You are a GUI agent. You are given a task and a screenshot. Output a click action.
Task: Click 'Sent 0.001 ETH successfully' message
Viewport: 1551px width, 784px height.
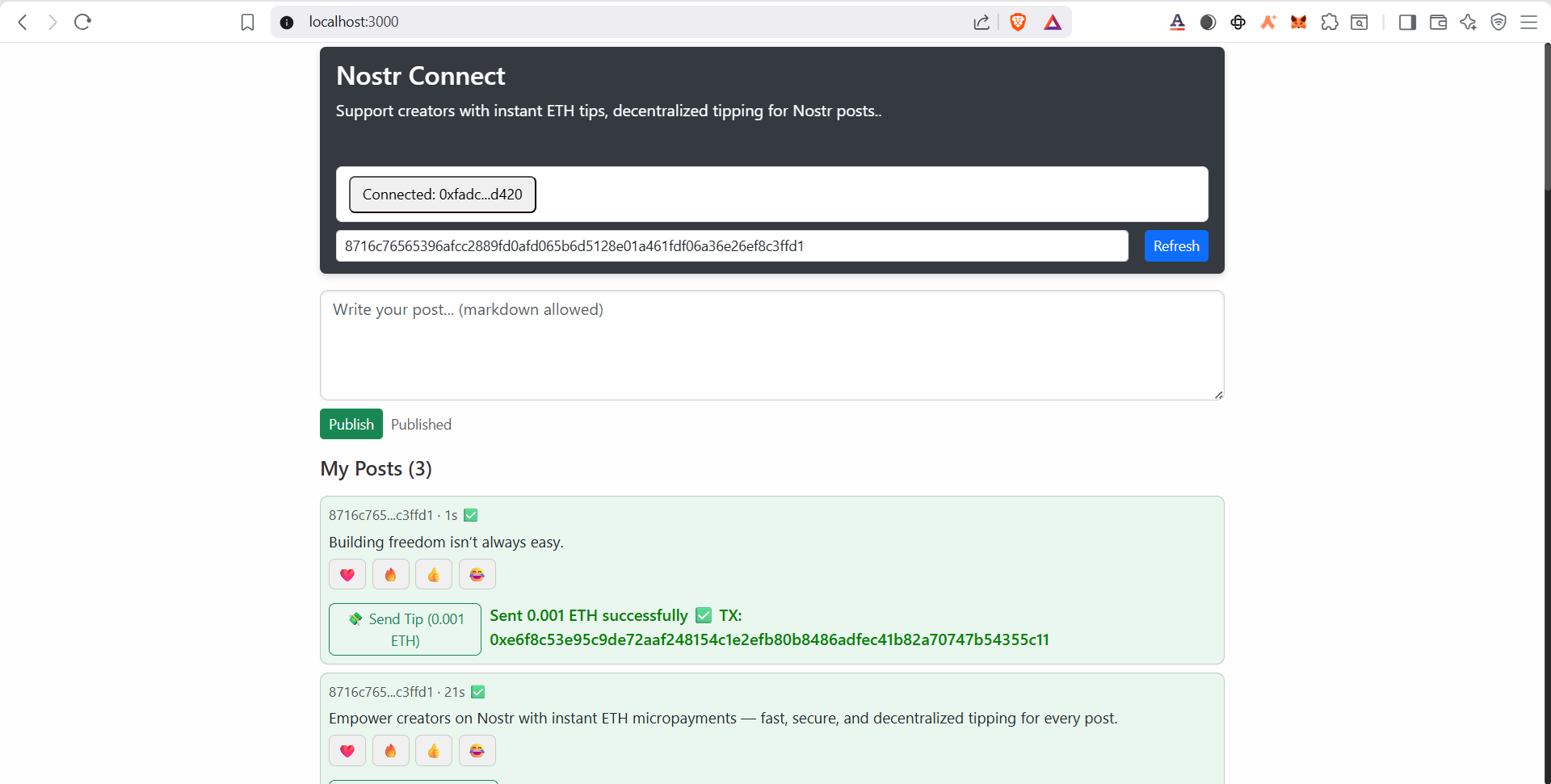[589, 615]
